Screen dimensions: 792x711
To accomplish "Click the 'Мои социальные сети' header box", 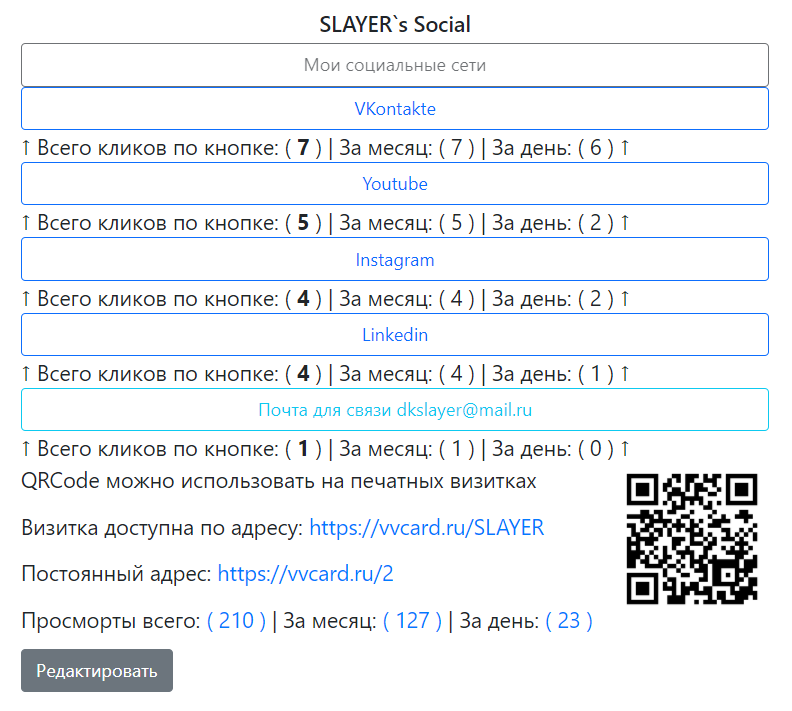I will coord(394,65).
